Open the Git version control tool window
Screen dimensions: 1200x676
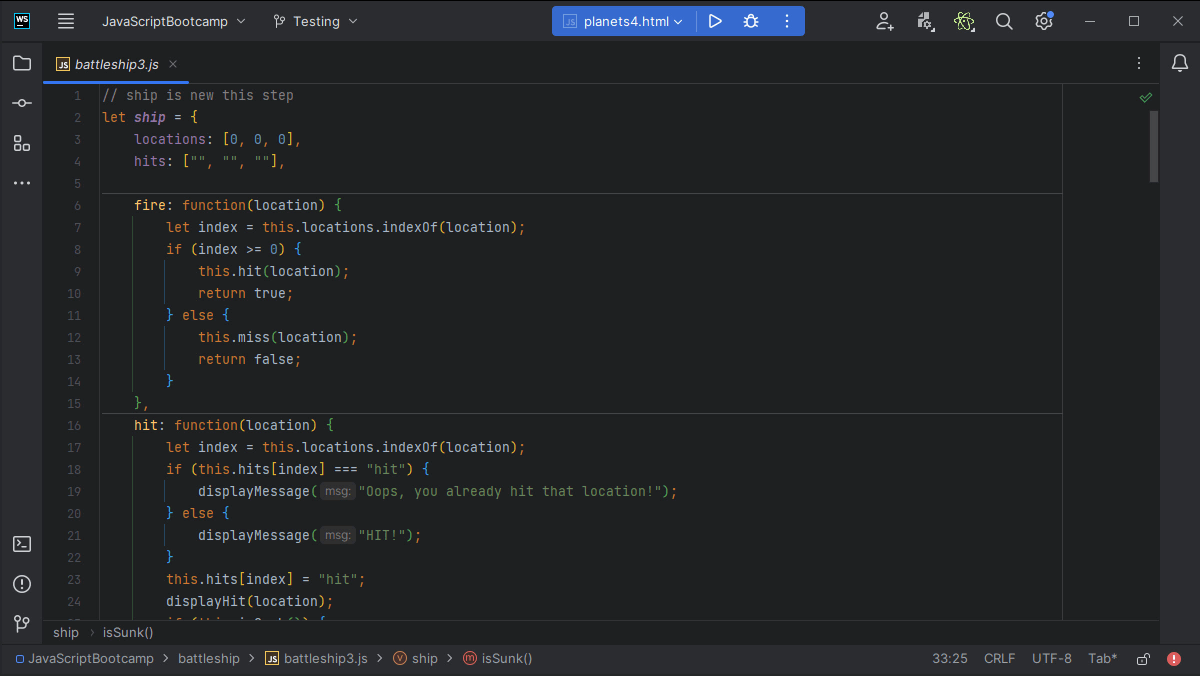point(21,624)
